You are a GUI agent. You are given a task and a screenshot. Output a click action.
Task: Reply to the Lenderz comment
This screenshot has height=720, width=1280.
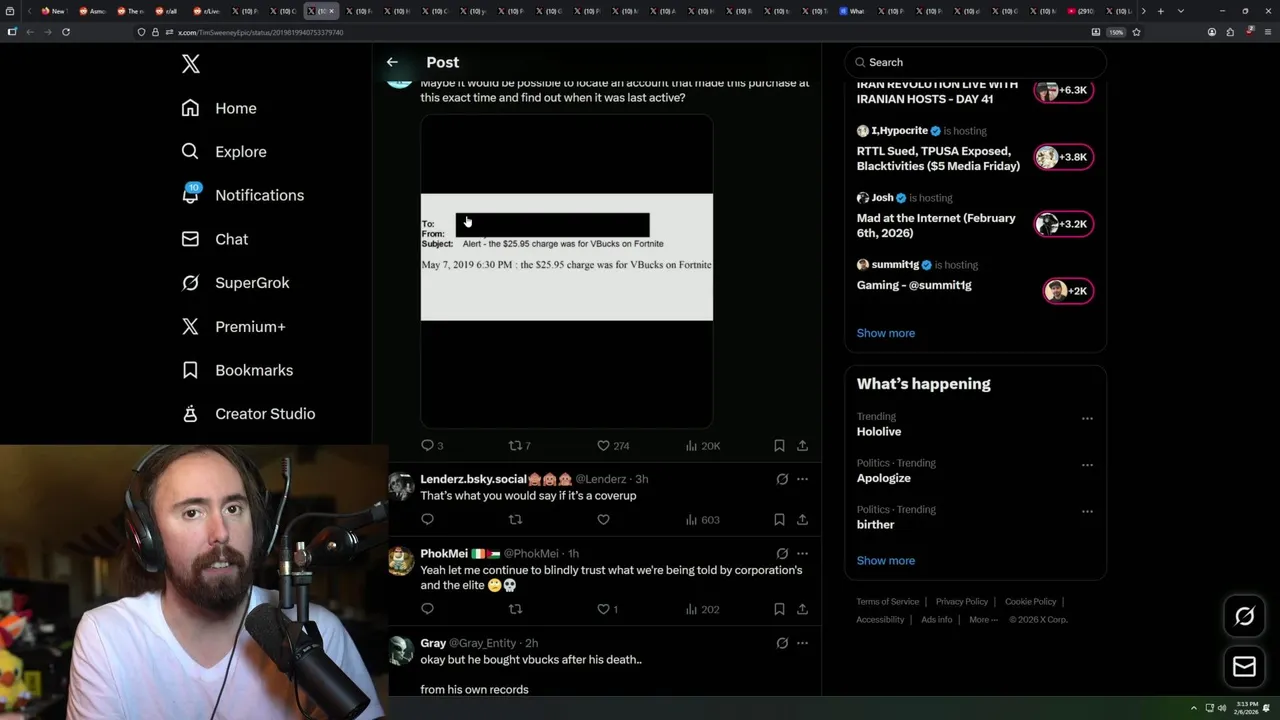point(427,520)
